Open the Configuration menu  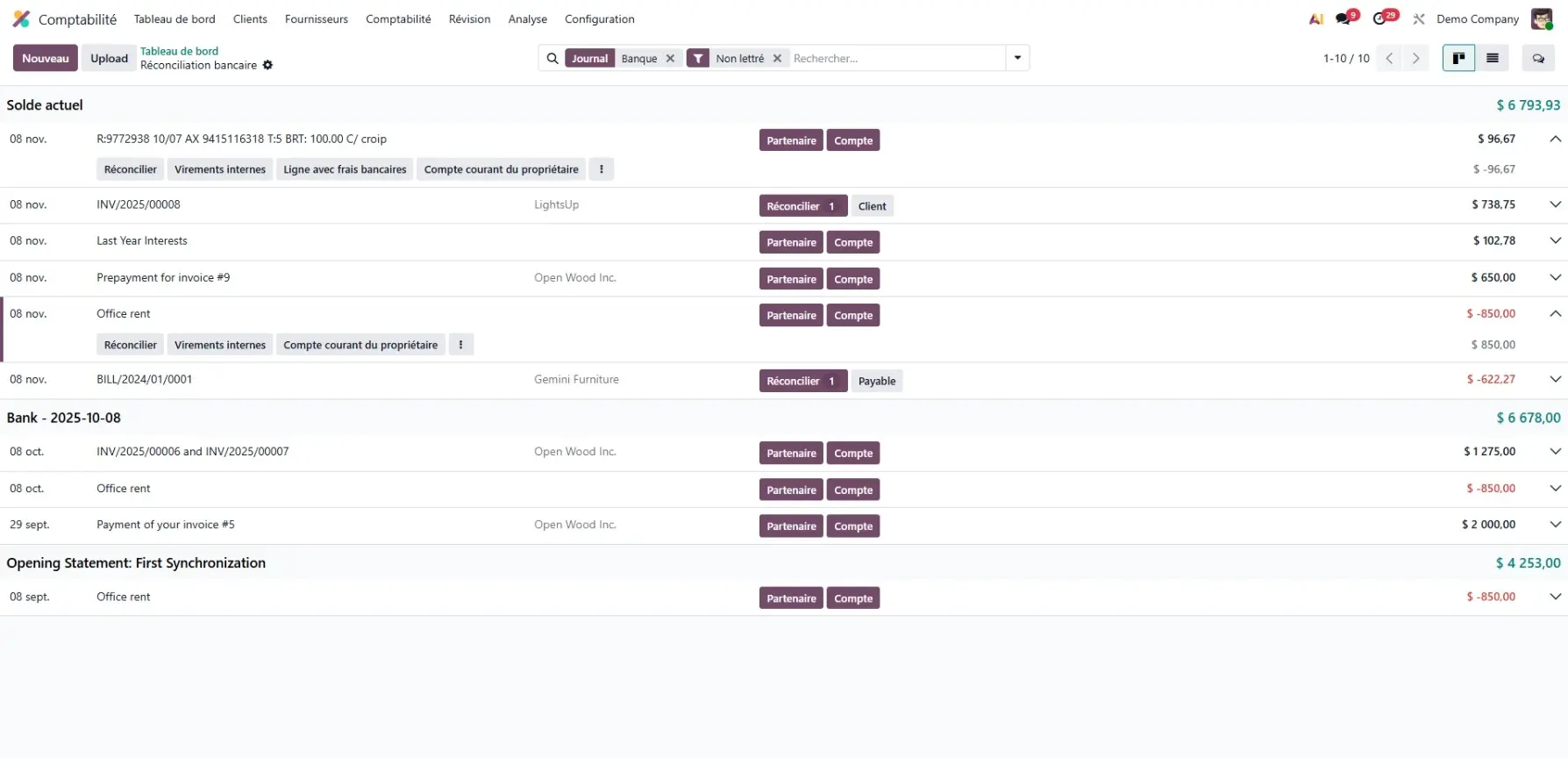pos(599,18)
